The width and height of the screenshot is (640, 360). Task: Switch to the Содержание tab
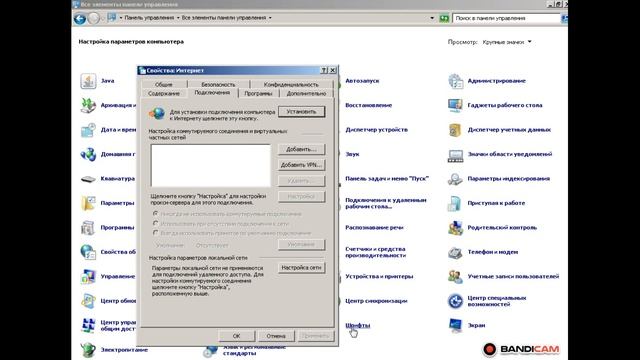pyautogui.click(x=164, y=93)
